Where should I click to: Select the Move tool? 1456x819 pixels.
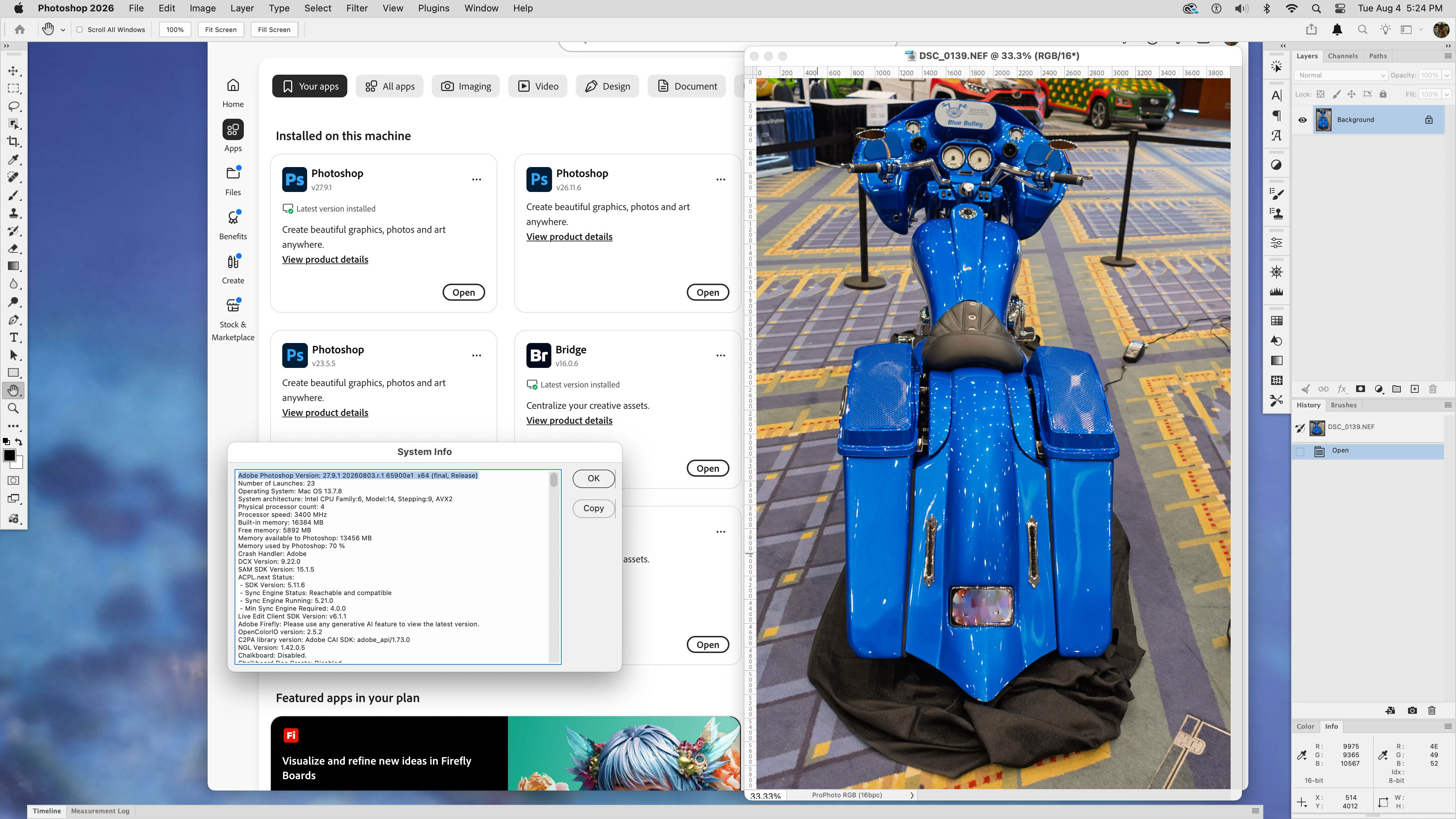[x=14, y=71]
